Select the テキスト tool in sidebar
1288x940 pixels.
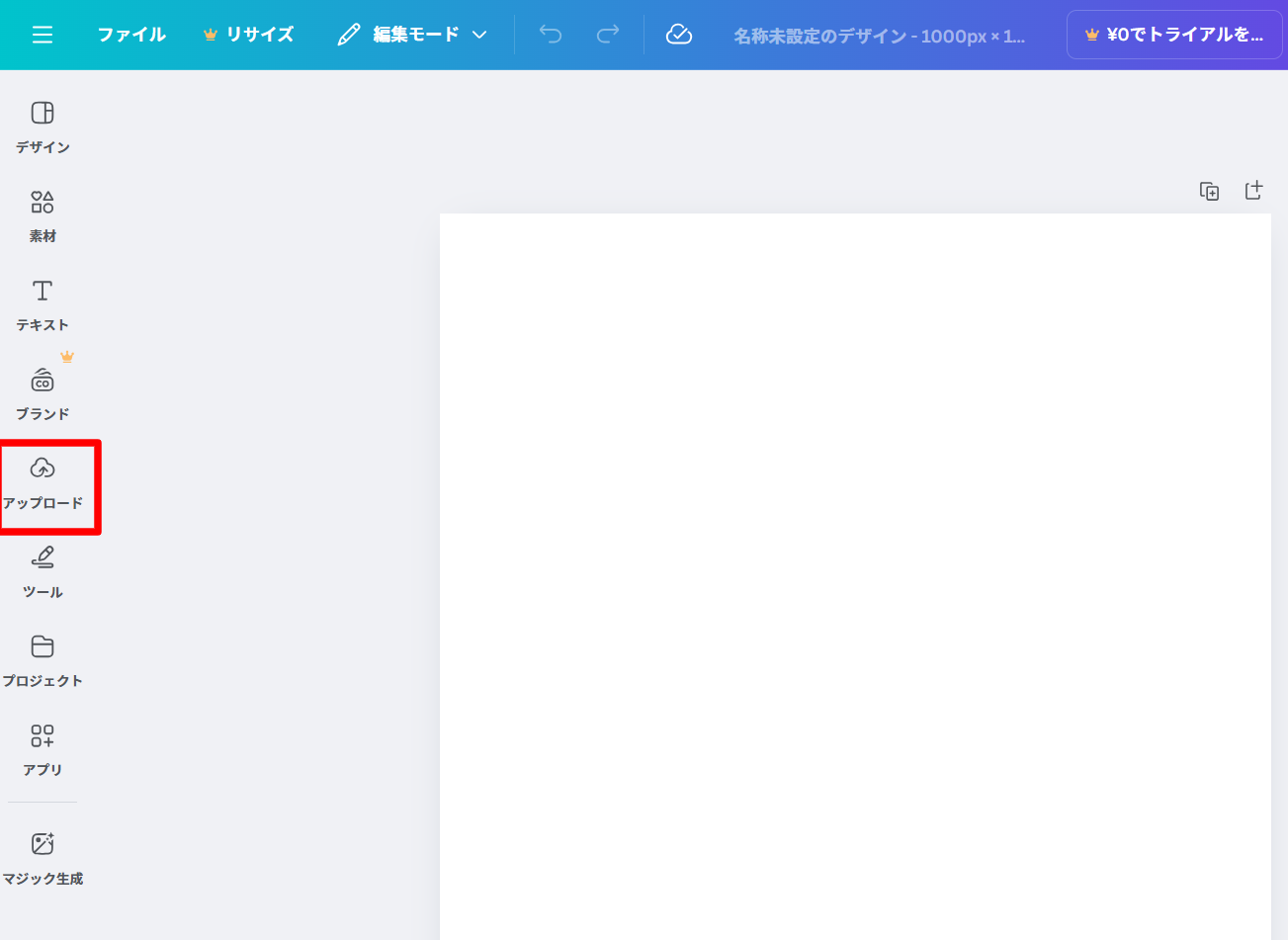(43, 305)
